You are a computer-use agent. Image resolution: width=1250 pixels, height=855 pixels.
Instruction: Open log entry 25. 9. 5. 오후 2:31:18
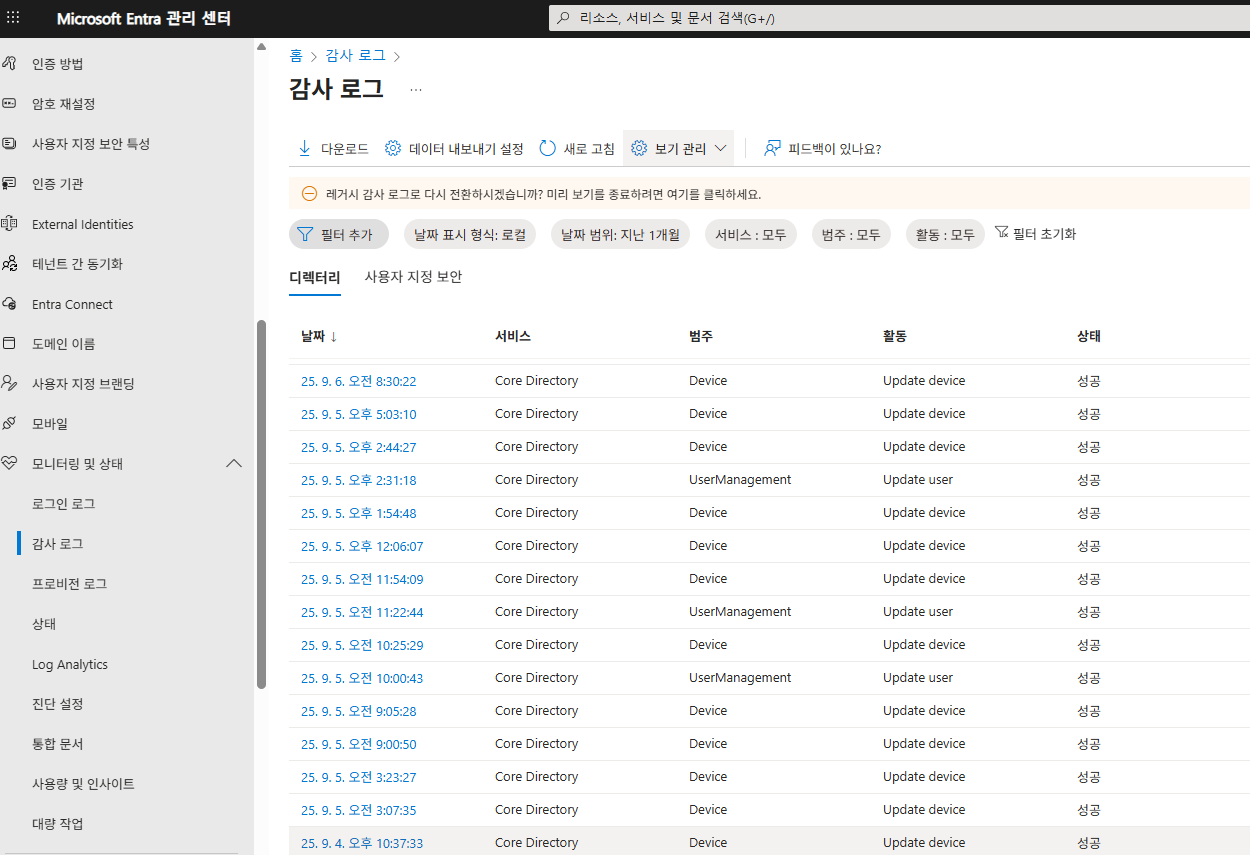pos(358,480)
